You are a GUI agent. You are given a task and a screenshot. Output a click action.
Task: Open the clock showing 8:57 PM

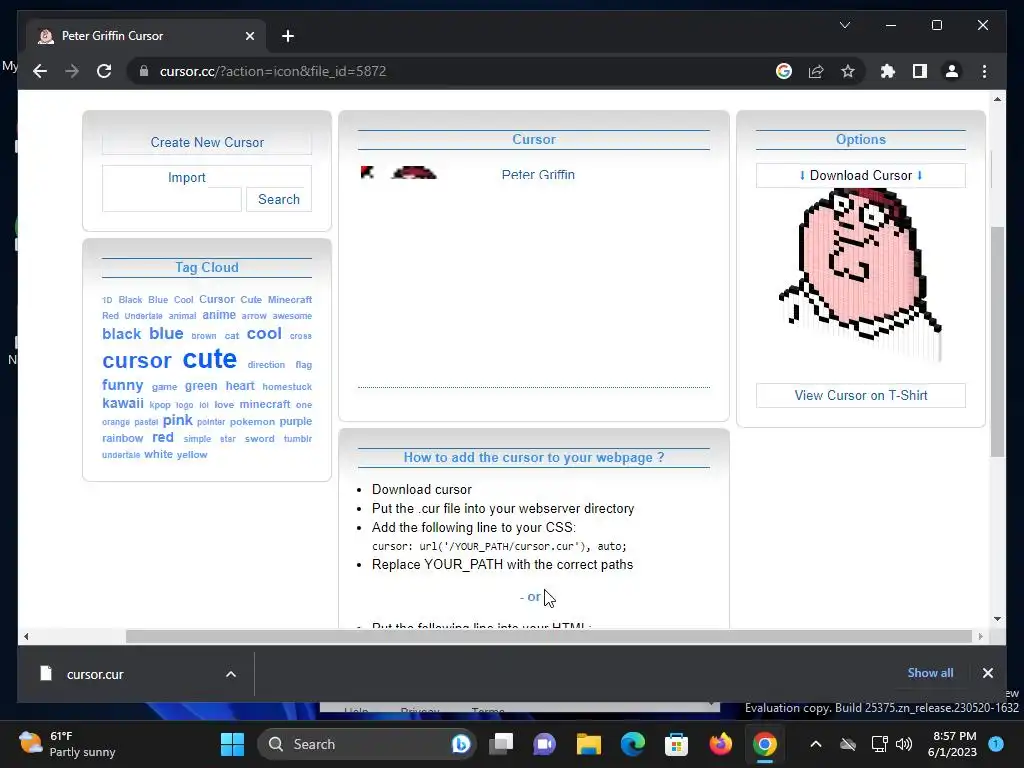[x=952, y=744]
